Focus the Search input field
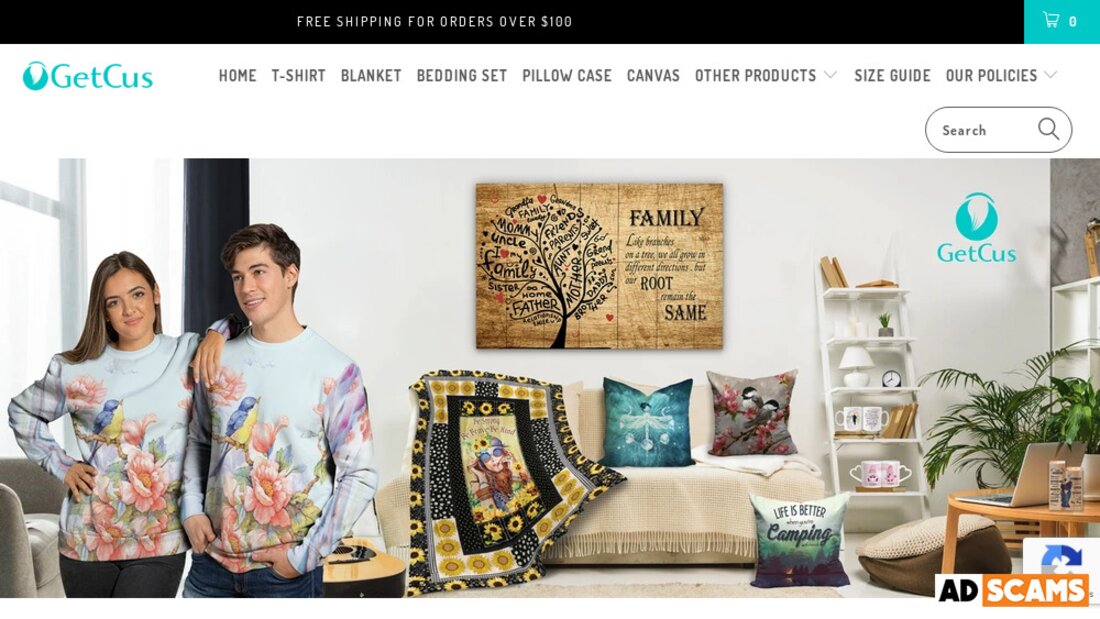The image size is (1100, 619). point(982,130)
